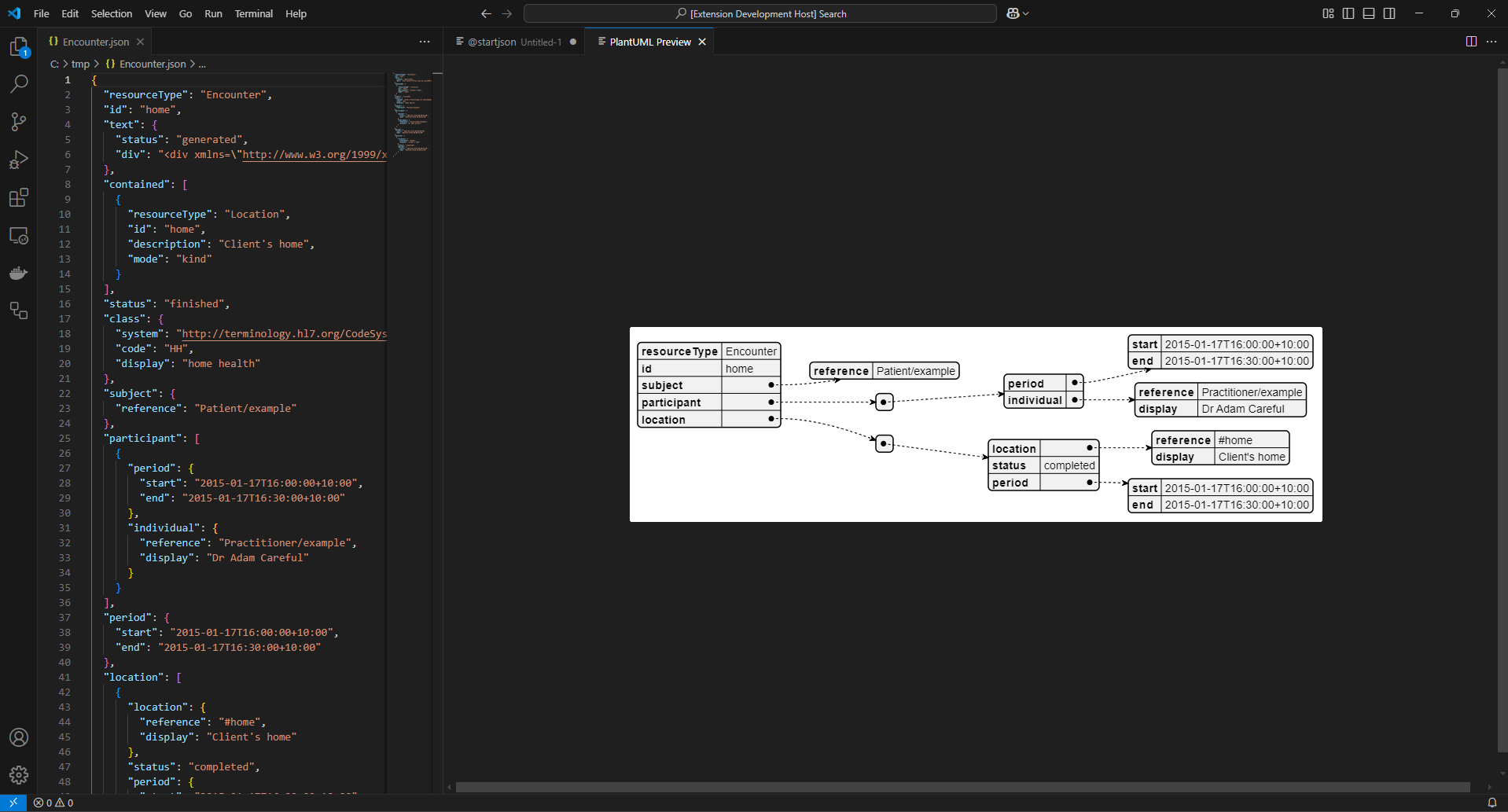Open the Explorer view in the activity bar
This screenshot has height=812, width=1508.
coord(19,47)
